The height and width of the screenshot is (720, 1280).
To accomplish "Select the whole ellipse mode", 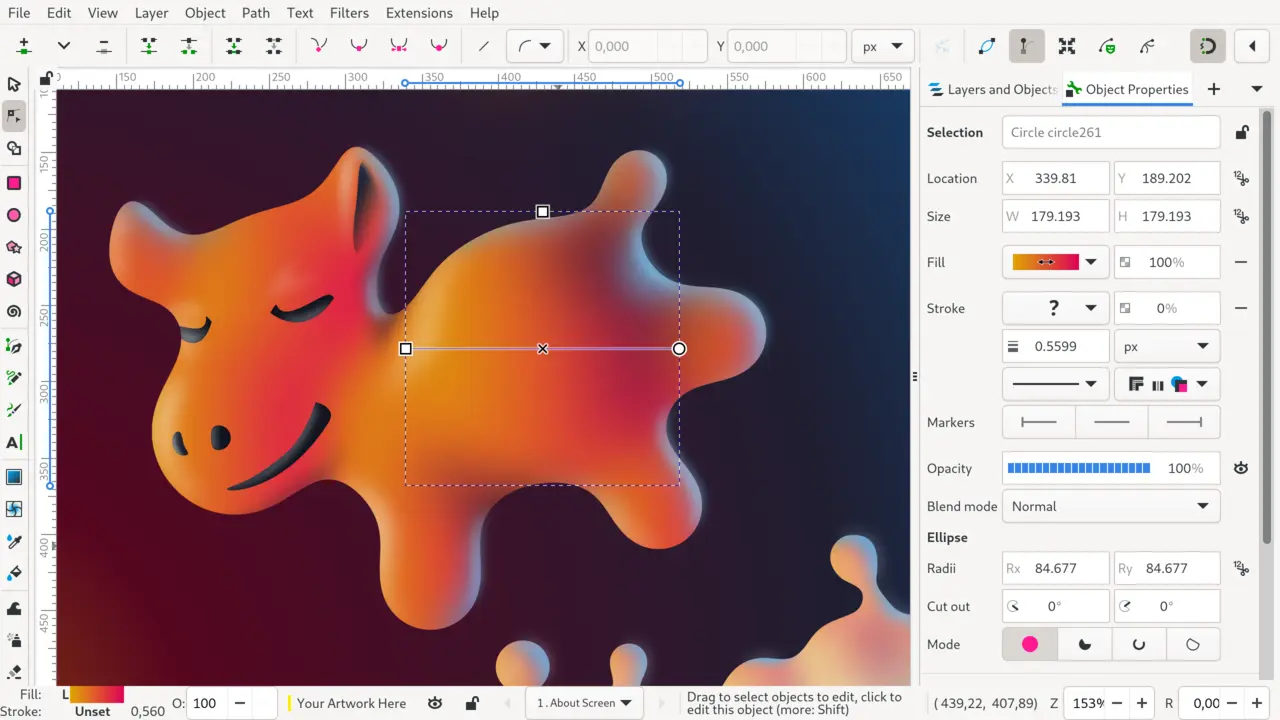I will 1030,644.
